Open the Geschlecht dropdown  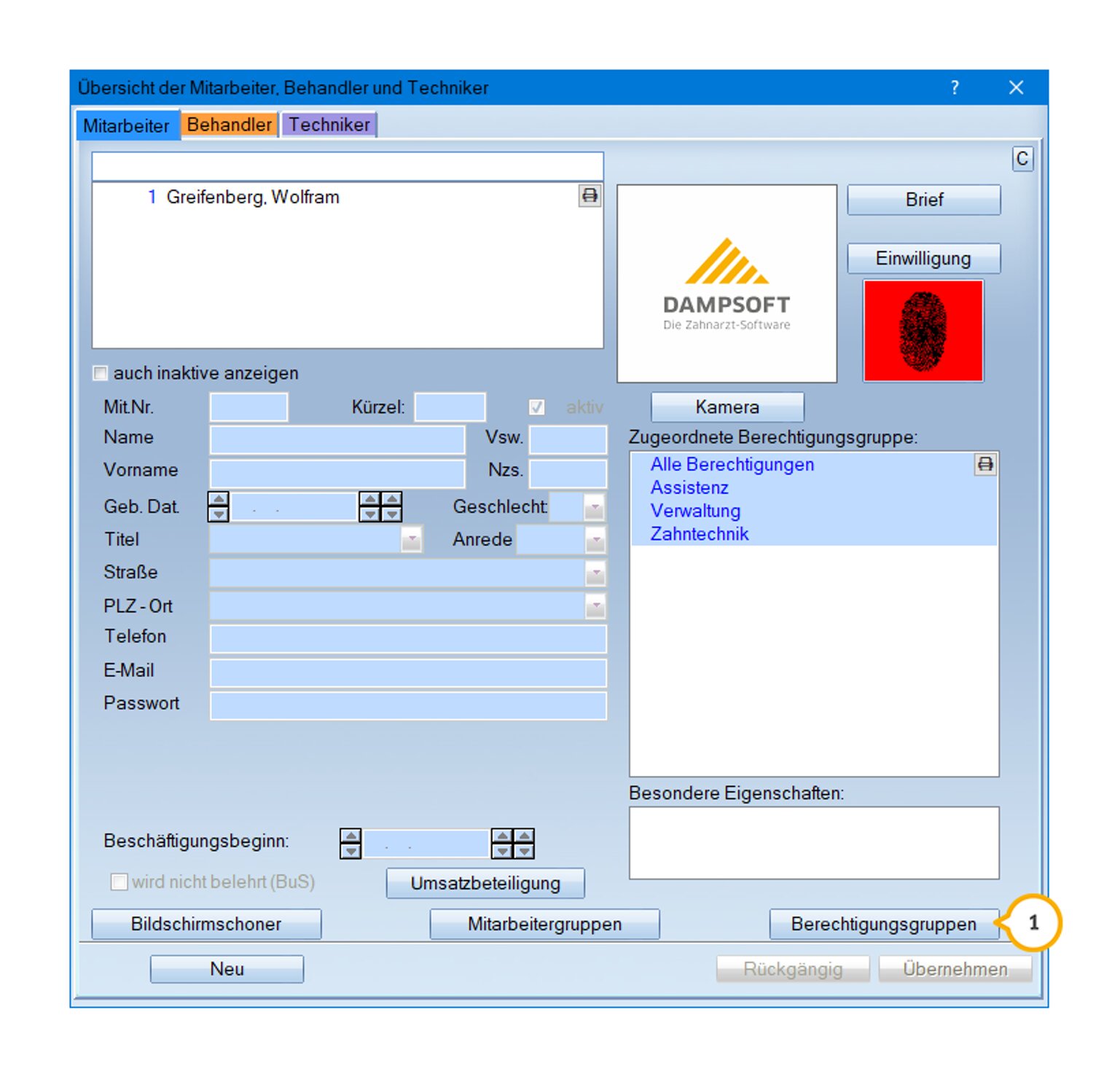[x=594, y=506]
